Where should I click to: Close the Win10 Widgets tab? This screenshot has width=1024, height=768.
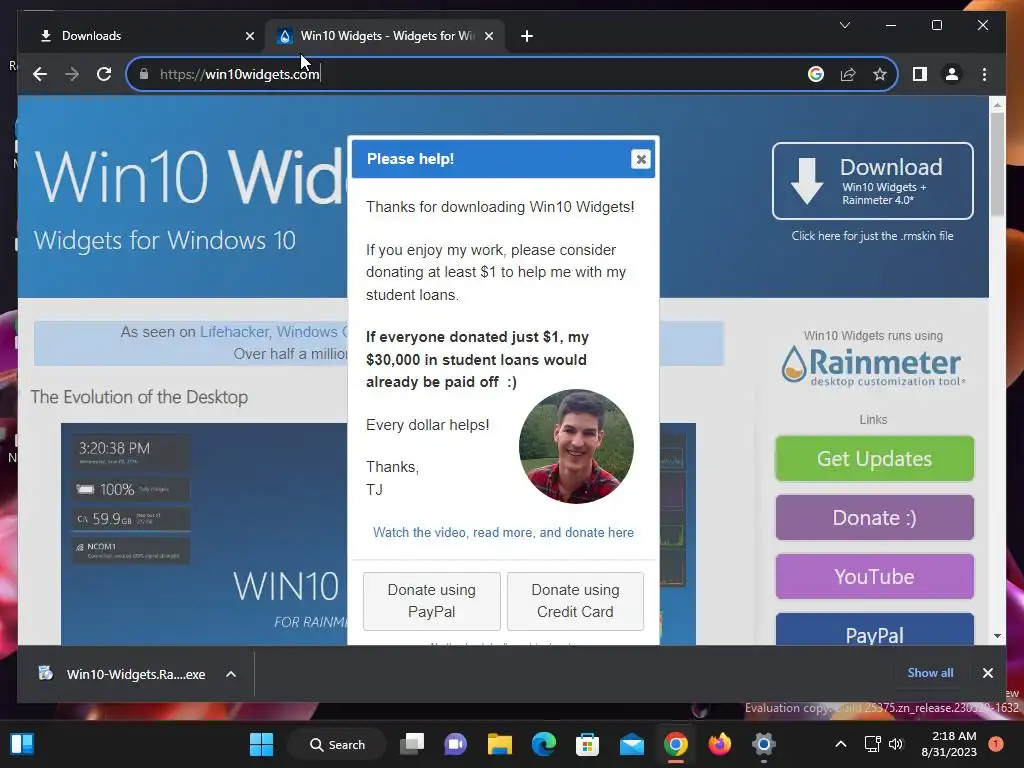(488, 36)
